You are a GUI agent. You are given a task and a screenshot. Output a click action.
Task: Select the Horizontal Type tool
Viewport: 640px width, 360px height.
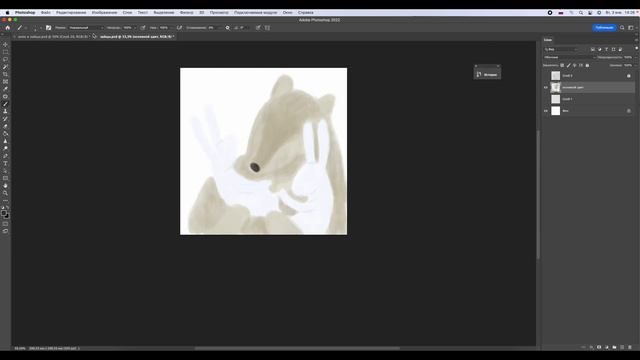tap(5, 163)
